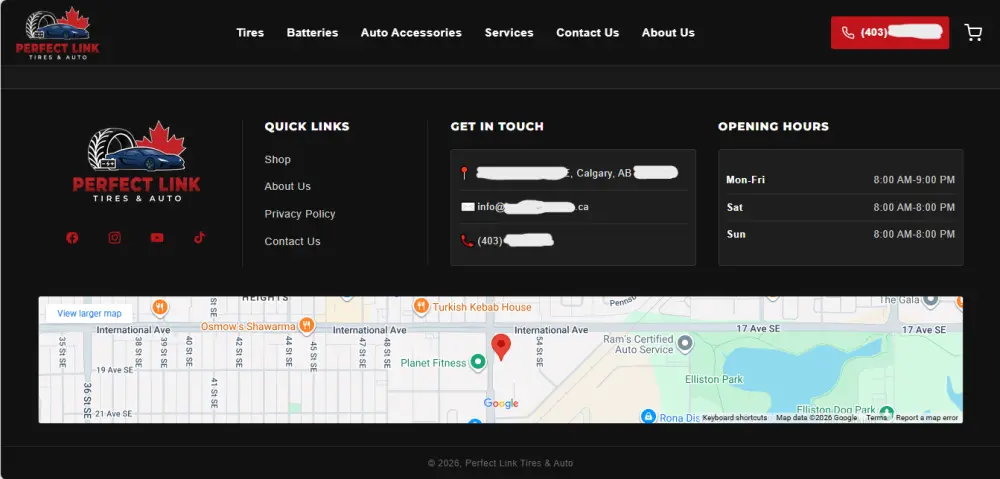Open the TikTok social icon
The width and height of the screenshot is (1000, 479).
(x=200, y=238)
